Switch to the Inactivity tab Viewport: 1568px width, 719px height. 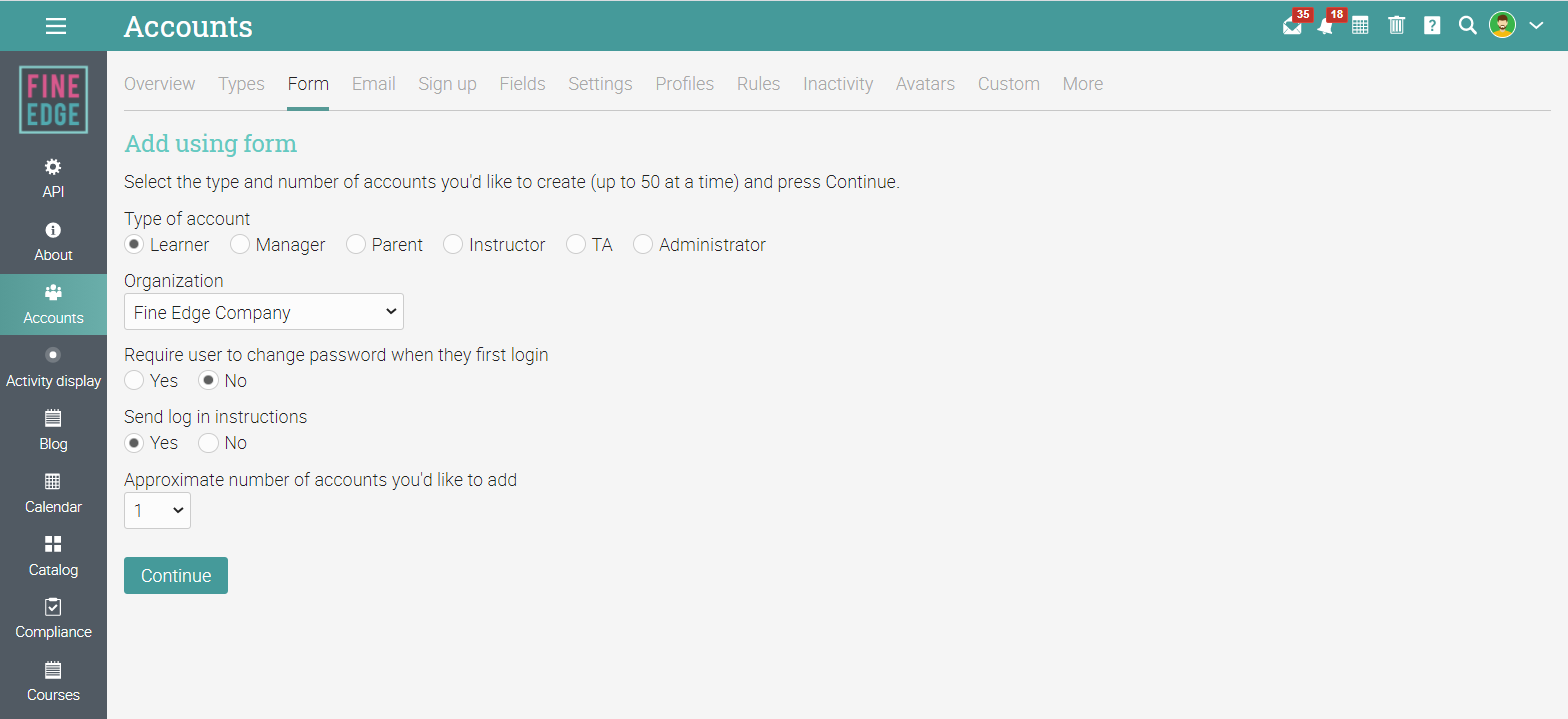(x=838, y=84)
